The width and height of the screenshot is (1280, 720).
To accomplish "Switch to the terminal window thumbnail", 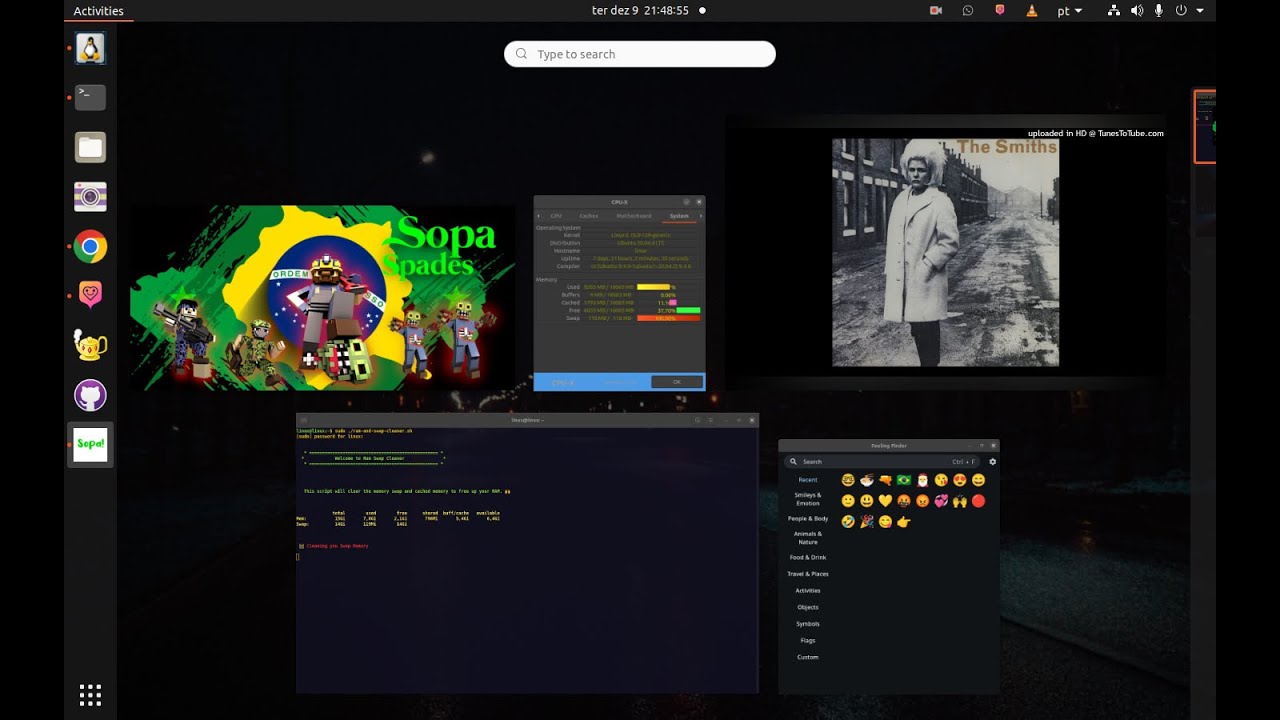I will click(x=527, y=553).
